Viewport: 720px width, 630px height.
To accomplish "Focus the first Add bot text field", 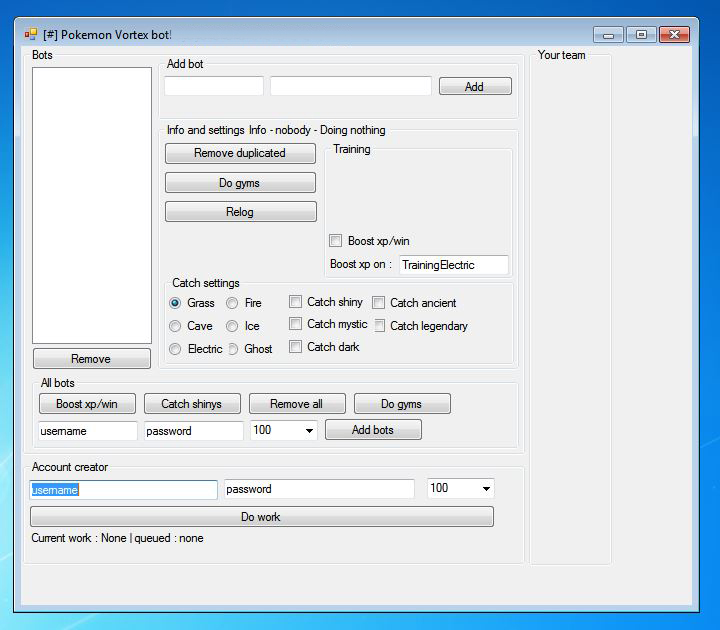I will tap(214, 86).
